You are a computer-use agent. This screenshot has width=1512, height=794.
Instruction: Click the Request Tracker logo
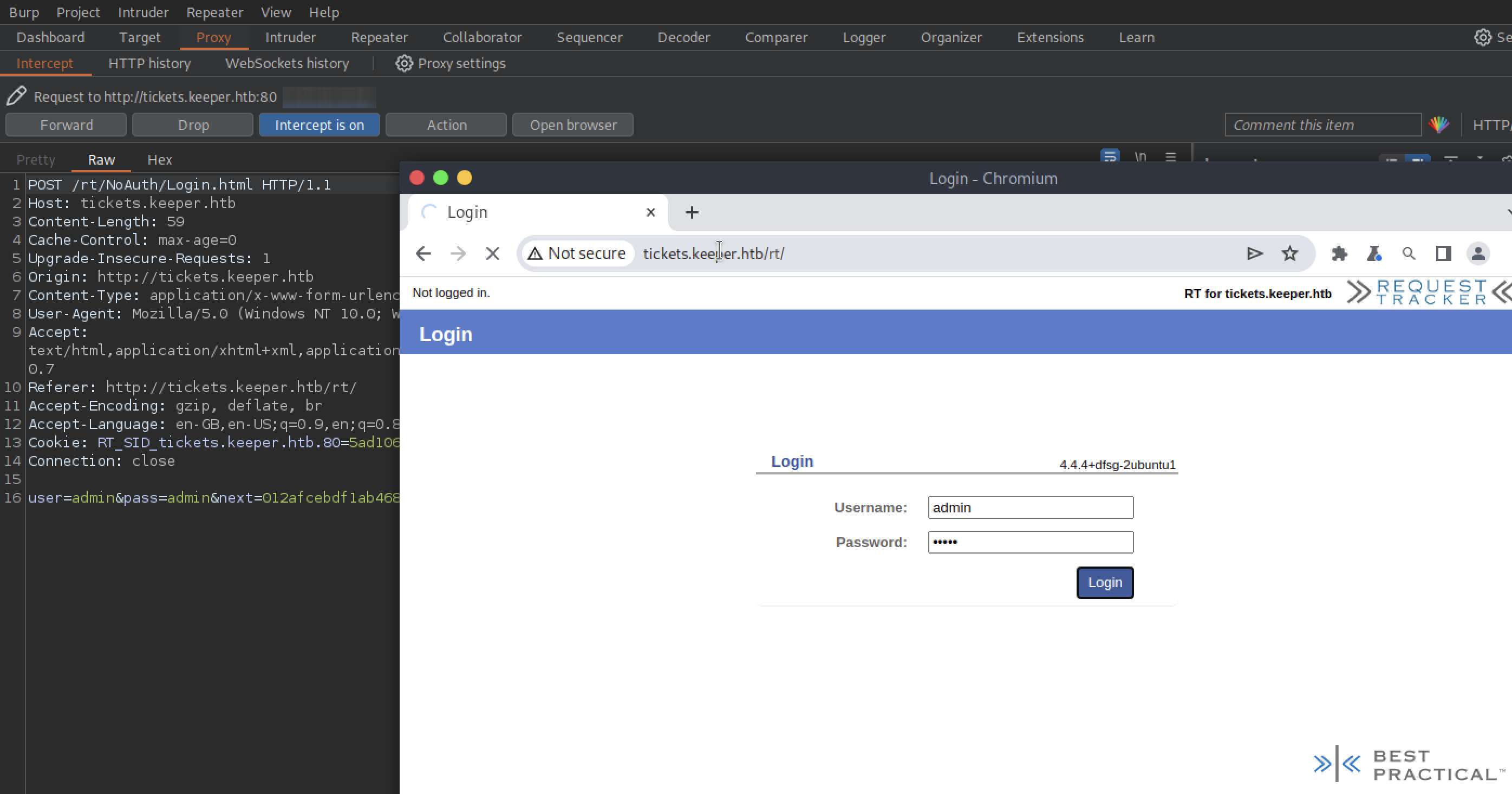1429,292
